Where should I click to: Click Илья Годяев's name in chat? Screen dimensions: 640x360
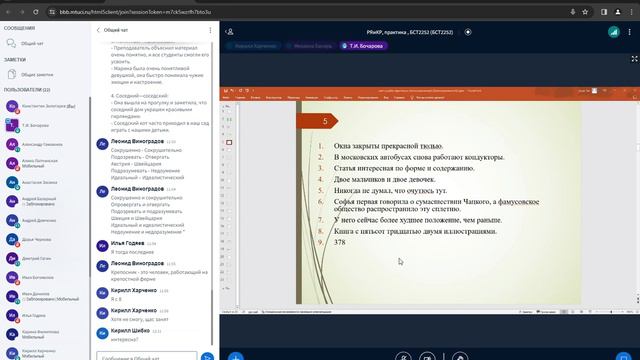pos(127,243)
